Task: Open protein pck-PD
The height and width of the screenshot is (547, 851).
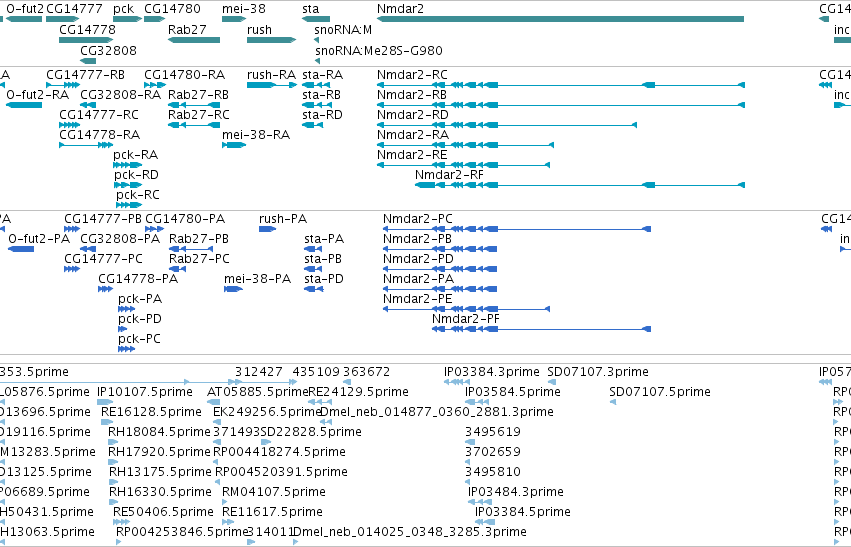Action: click(140, 319)
